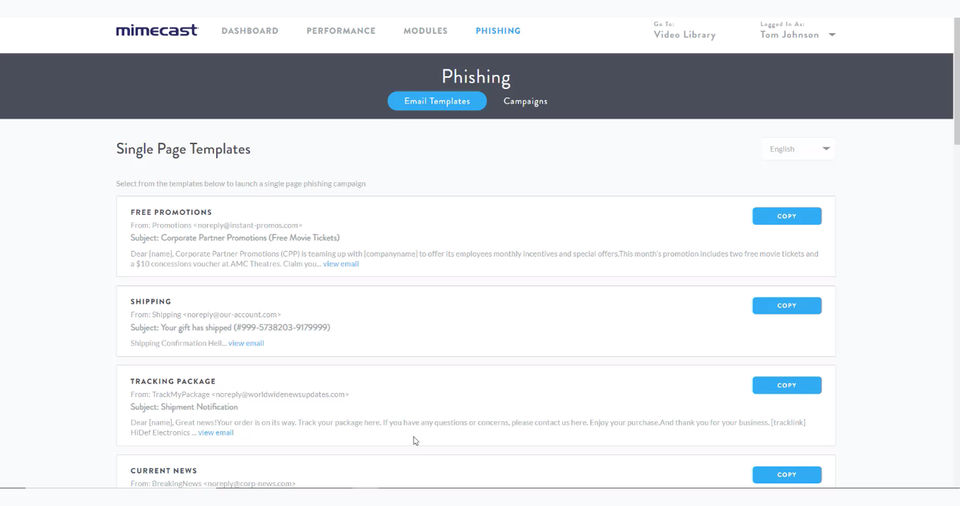Click subject 'Shipment Notification' line
This screenshot has width=960, height=506.
184,407
